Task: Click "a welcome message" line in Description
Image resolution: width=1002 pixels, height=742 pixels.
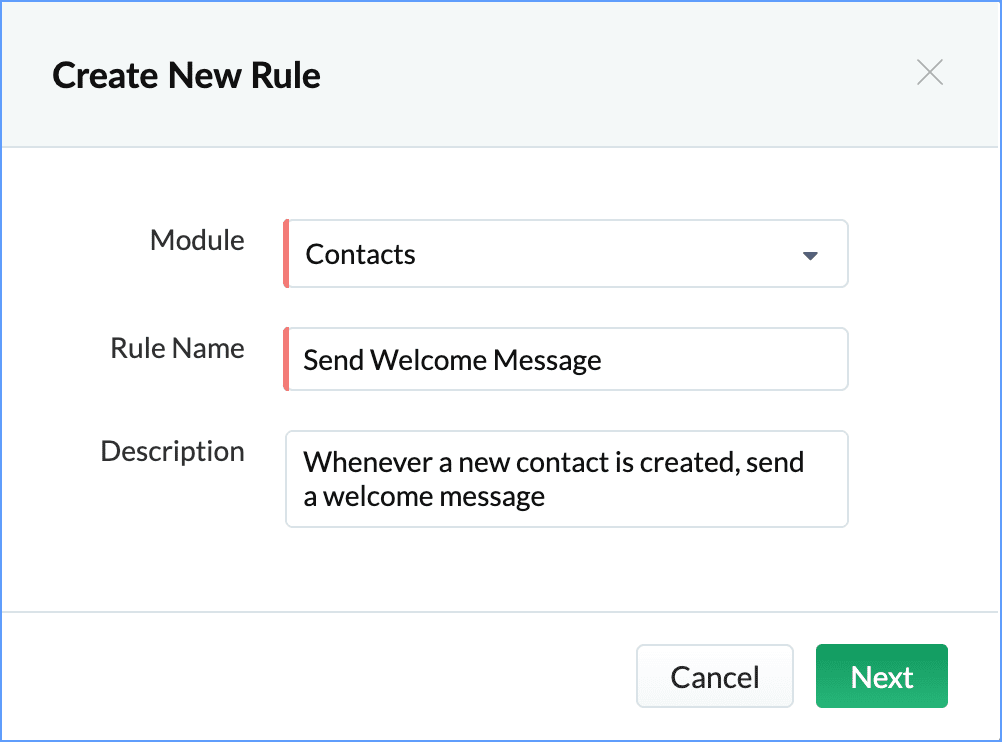Action: pyautogui.click(x=424, y=497)
